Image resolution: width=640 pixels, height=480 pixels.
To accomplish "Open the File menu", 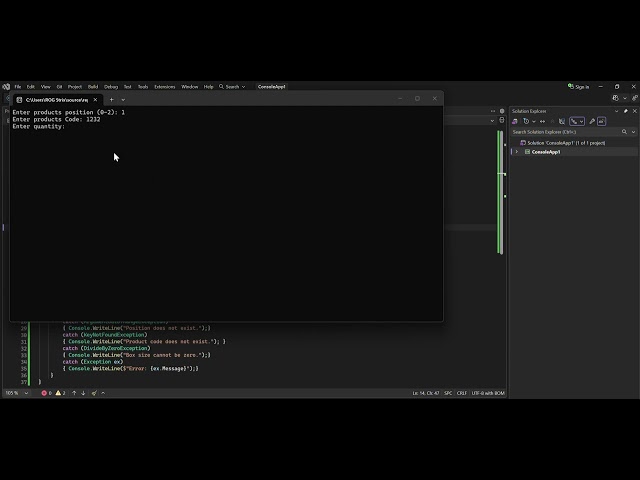I will coord(18,87).
